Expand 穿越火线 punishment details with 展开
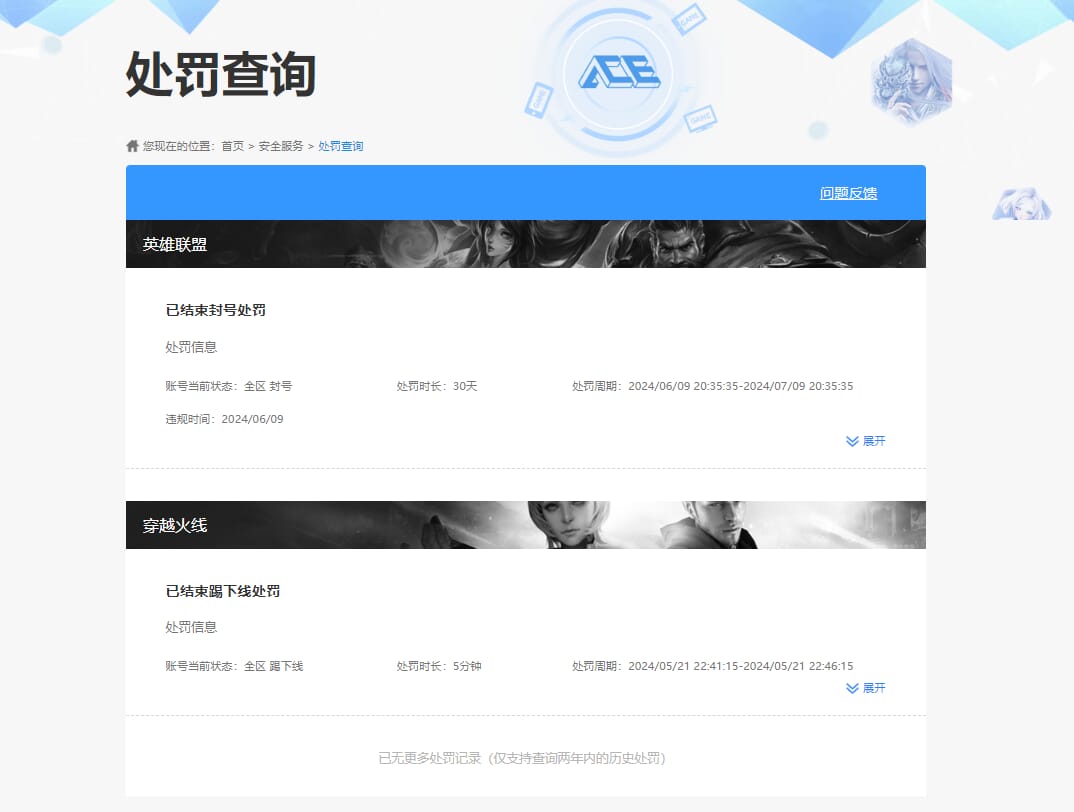Image resolution: width=1074 pixels, height=812 pixels. point(866,687)
